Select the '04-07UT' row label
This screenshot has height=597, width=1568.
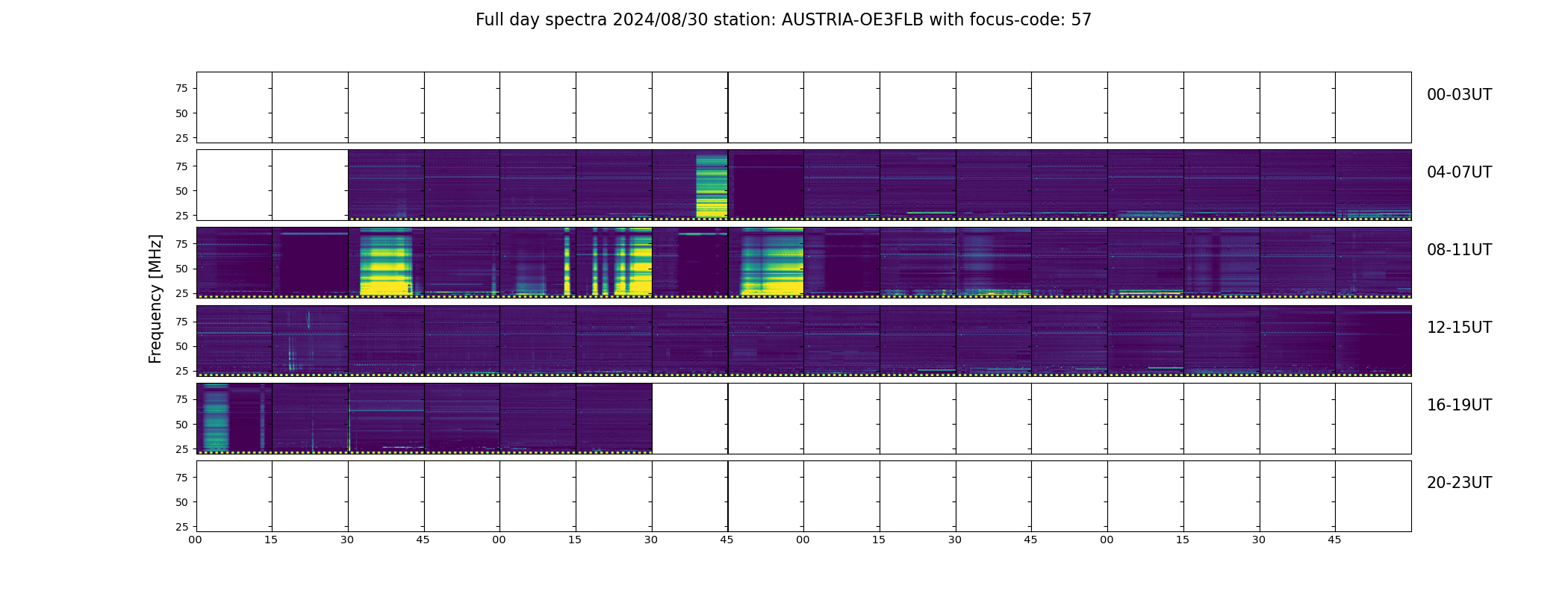(x=1459, y=172)
